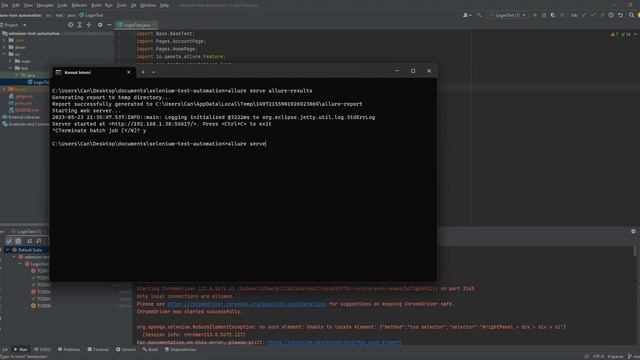Click the Git update project arrow
The height and width of the screenshot is (360, 640).
click(x=583, y=15)
